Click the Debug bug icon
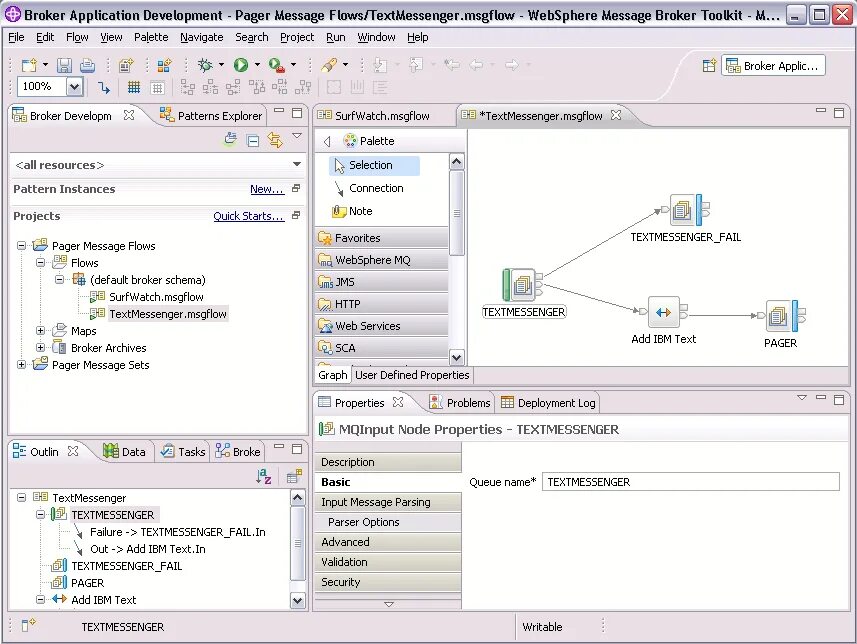857x644 pixels. pyautogui.click(x=205, y=66)
